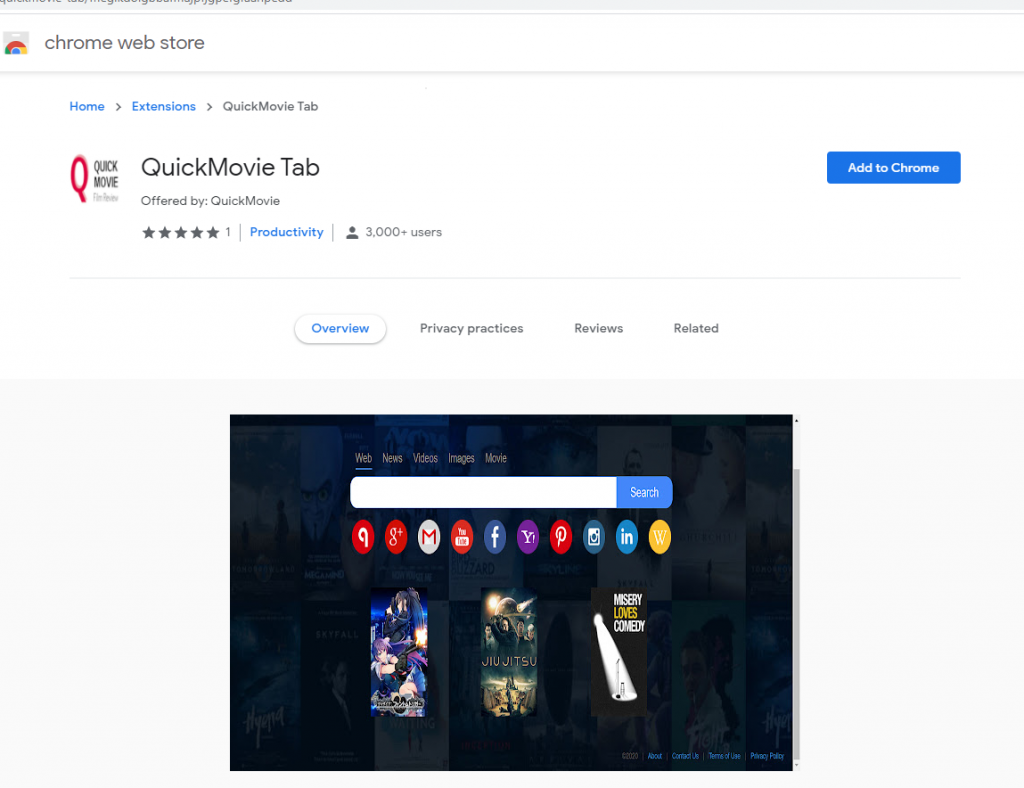Screen dimensions: 1024x788
Task: Click the Gmail M icon in the screenshot
Action: (429, 537)
